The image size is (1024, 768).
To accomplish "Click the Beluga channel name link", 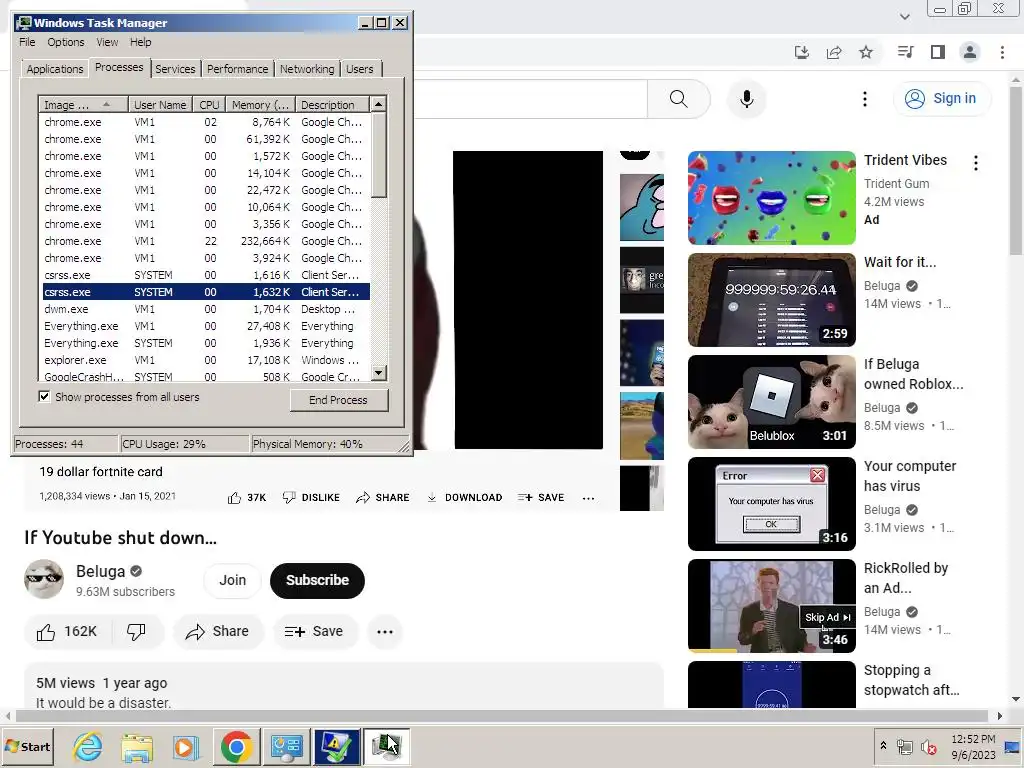I will point(100,571).
